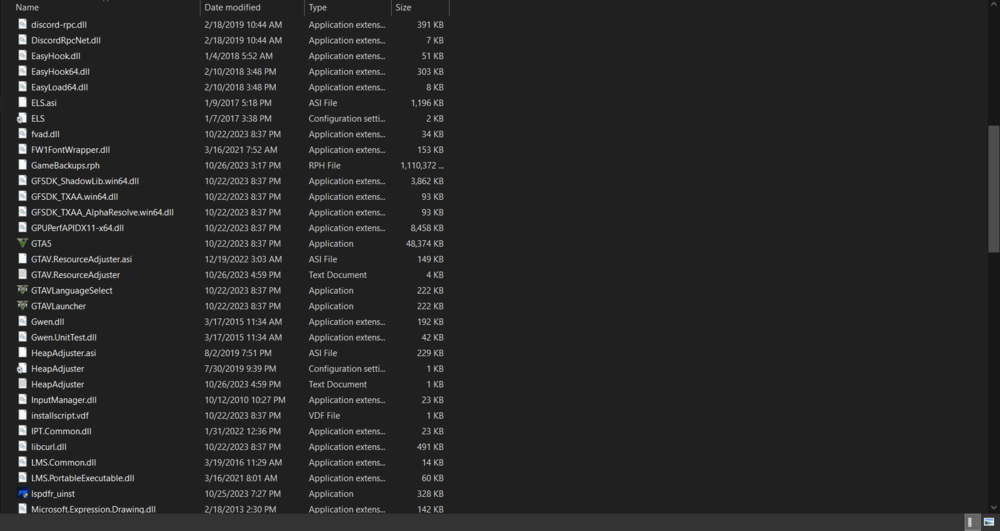This screenshot has height=531, width=1000.
Task: Select the DiscordRpcNet.dll file name
Action: [x=66, y=40]
